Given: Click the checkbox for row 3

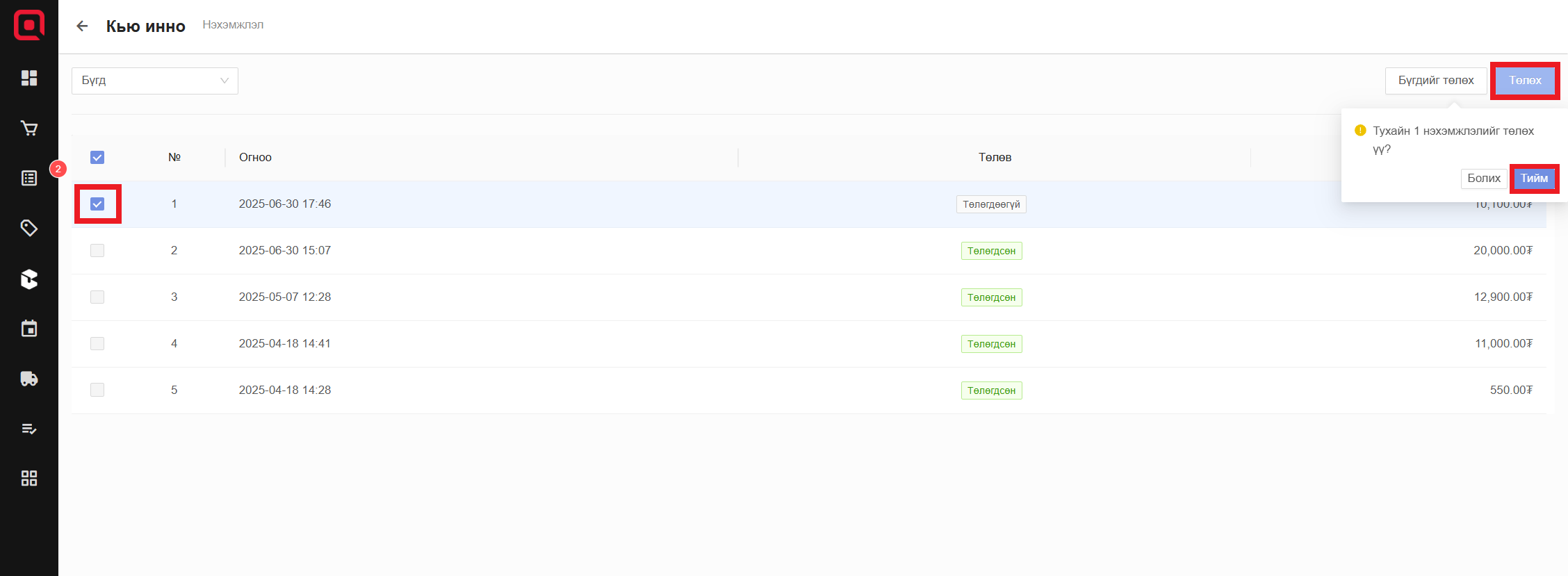Looking at the screenshot, I should click(x=97, y=297).
